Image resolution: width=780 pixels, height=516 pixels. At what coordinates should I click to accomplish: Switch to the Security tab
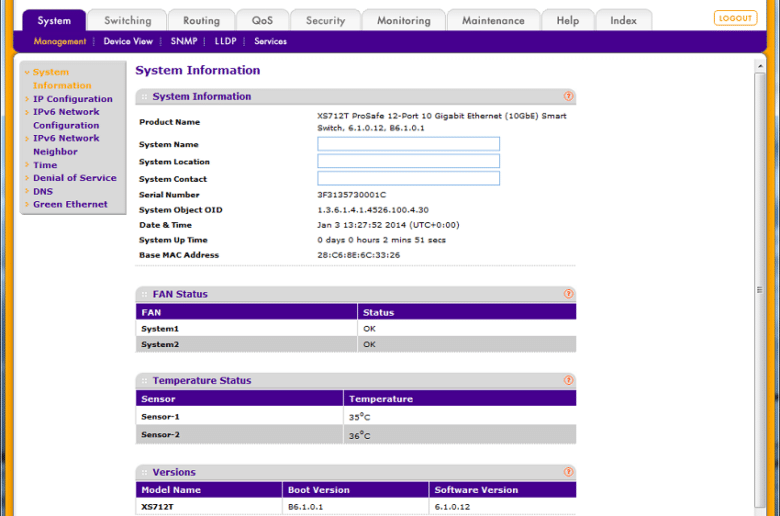(x=325, y=20)
